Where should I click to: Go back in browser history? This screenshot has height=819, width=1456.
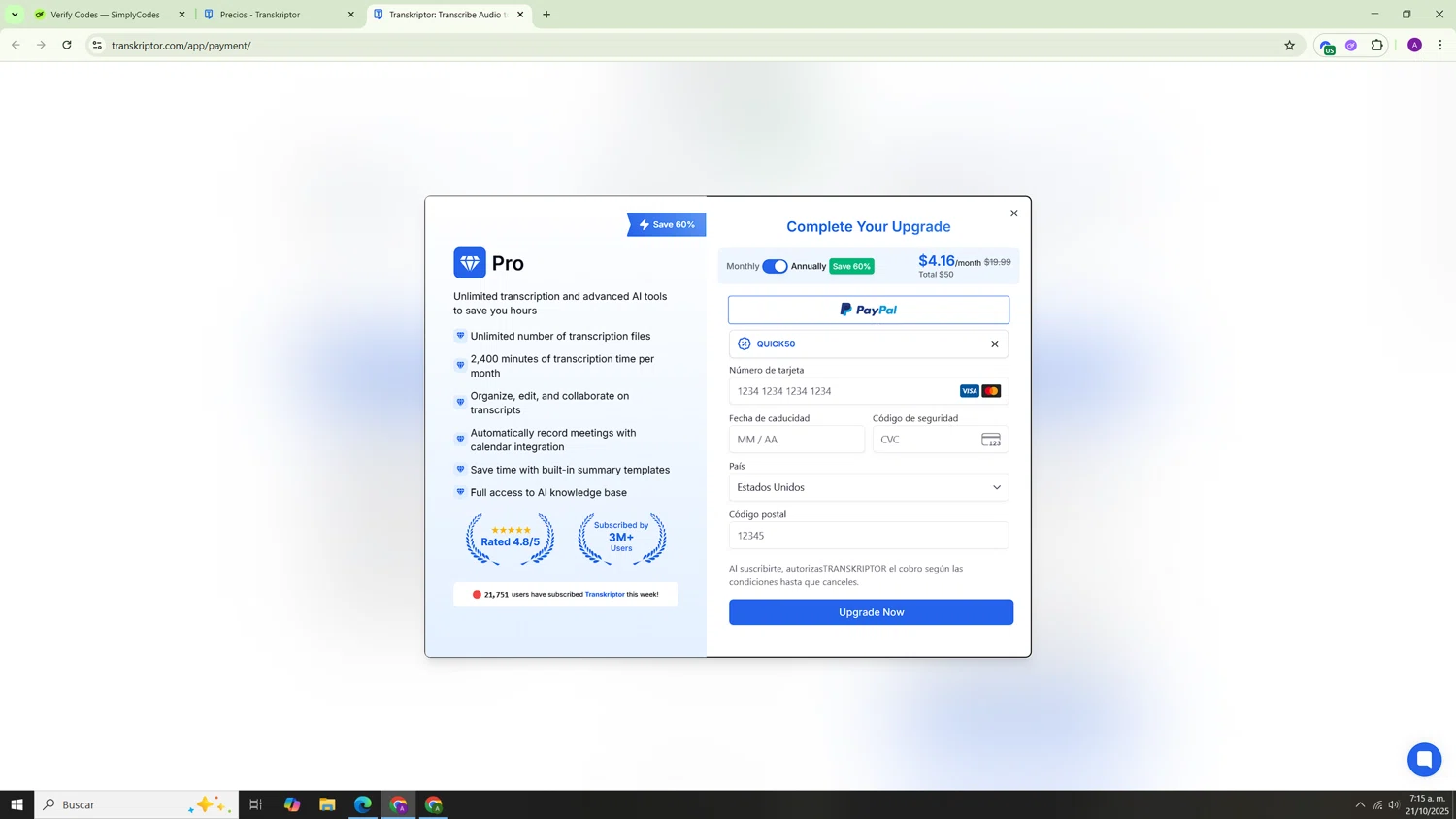point(16,45)
